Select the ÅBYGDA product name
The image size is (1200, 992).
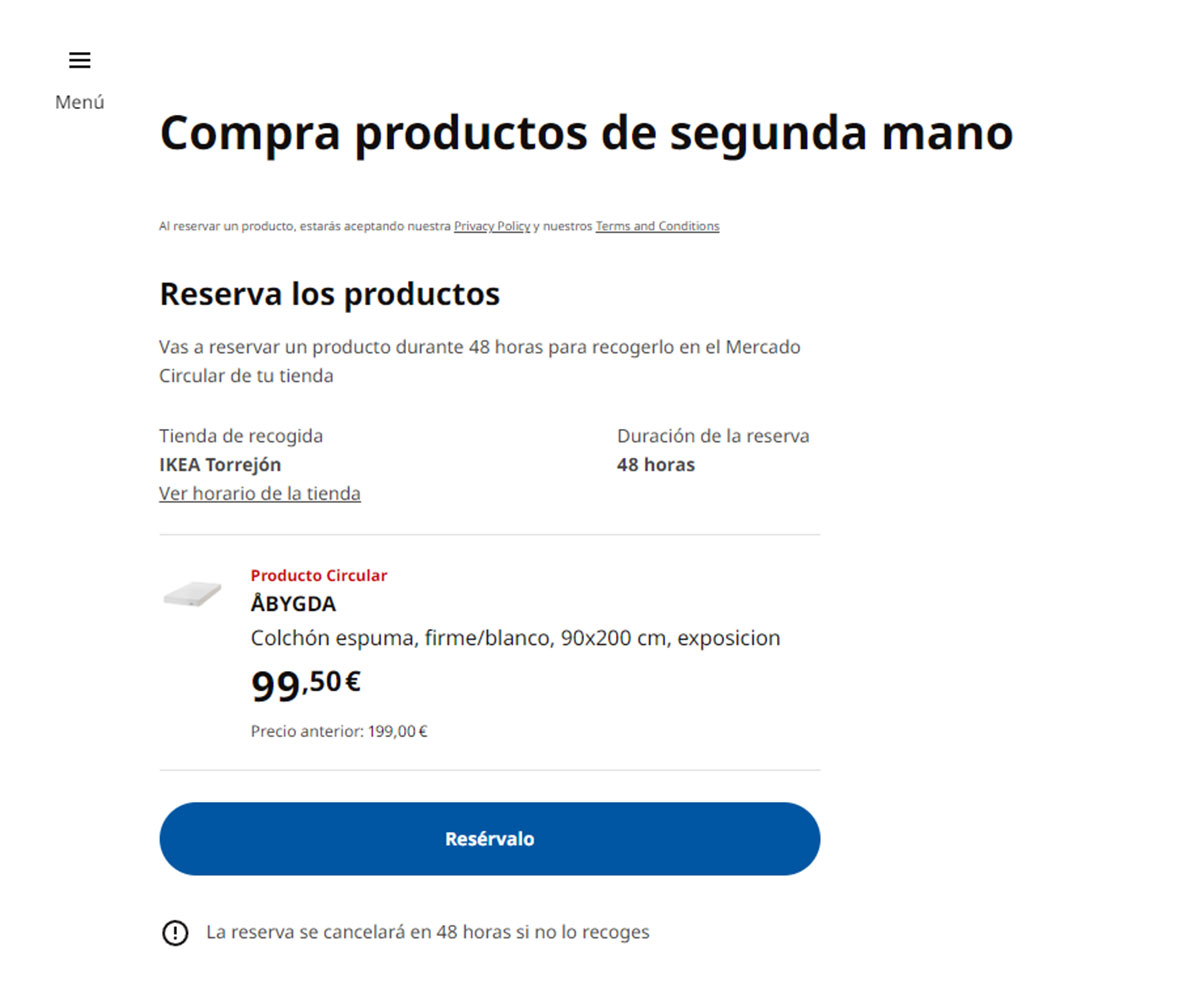click(x=293, y=604)
